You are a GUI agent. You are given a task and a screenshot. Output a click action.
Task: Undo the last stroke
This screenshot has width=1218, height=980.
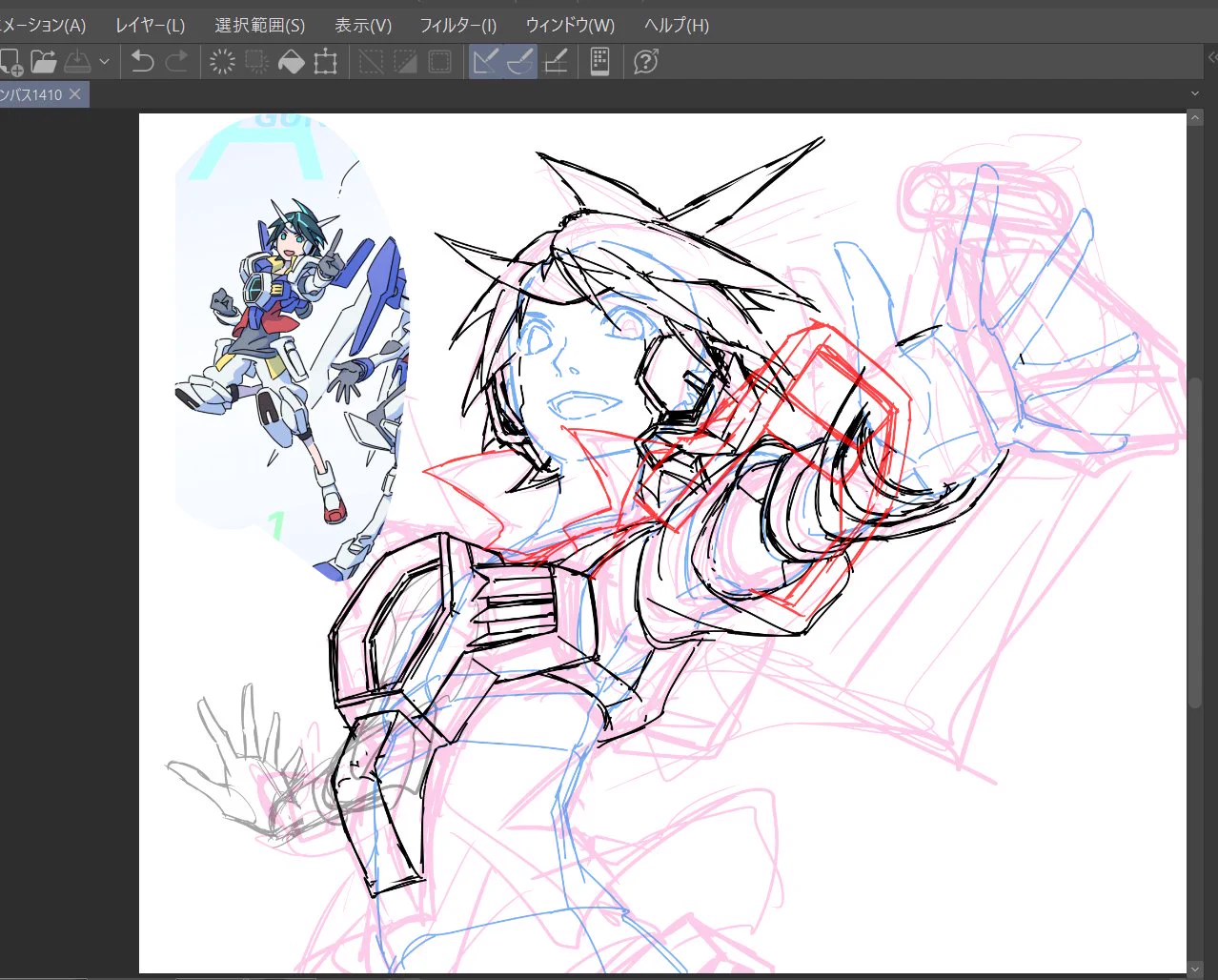142,62
